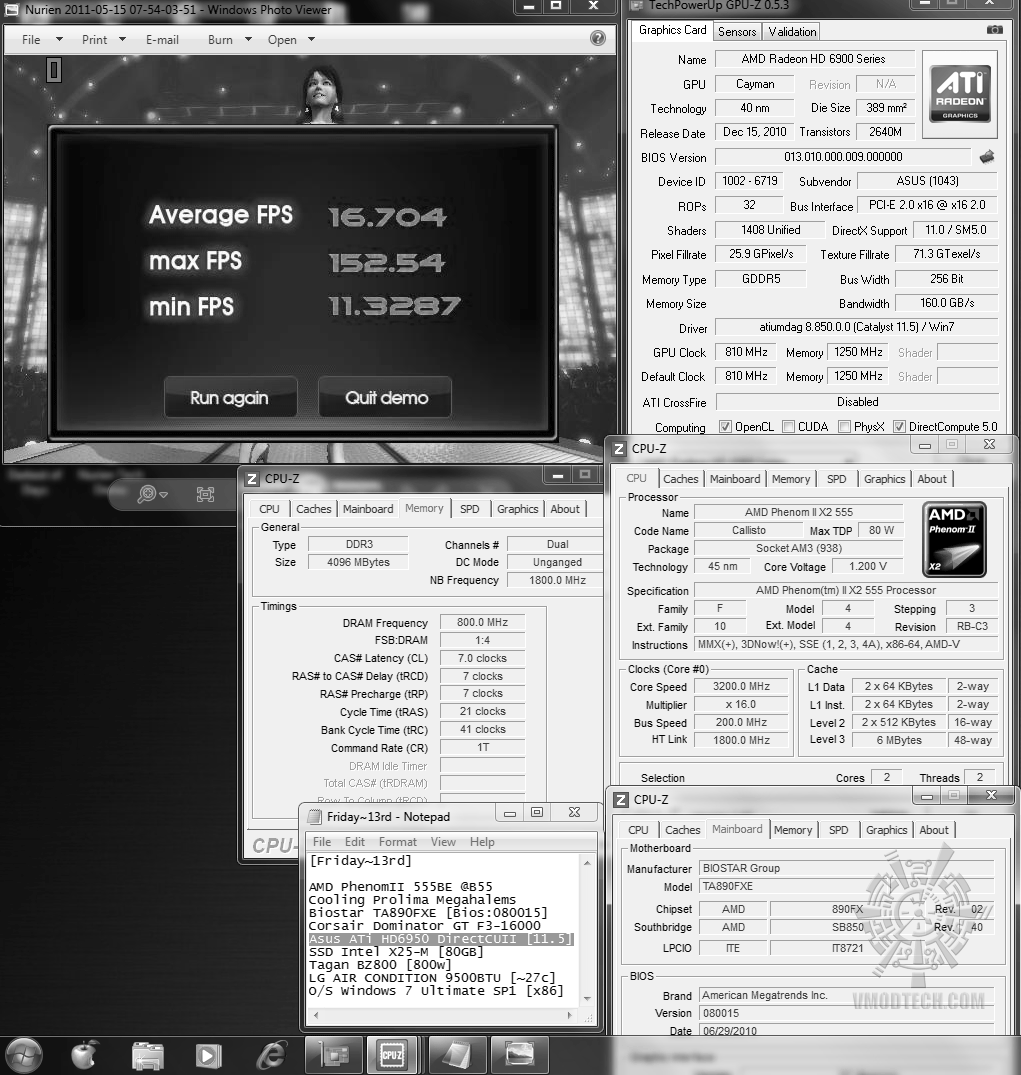The image size is (1021, 1075).
Task: Open the Help menu in Notepad
Action: pos(482,841)
